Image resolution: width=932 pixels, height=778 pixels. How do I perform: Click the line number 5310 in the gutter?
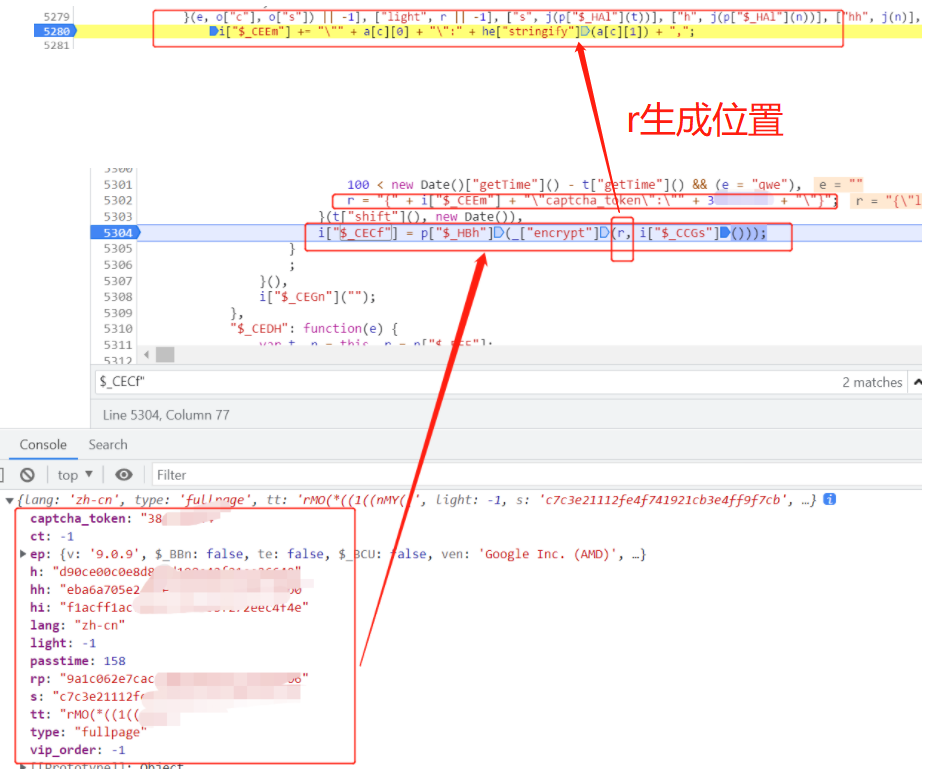coord(118,329)
